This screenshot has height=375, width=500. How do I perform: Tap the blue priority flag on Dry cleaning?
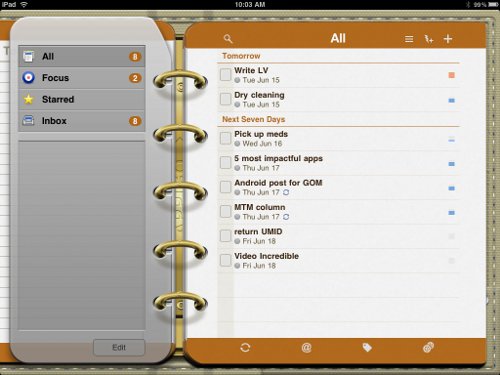tap(452, 100)
